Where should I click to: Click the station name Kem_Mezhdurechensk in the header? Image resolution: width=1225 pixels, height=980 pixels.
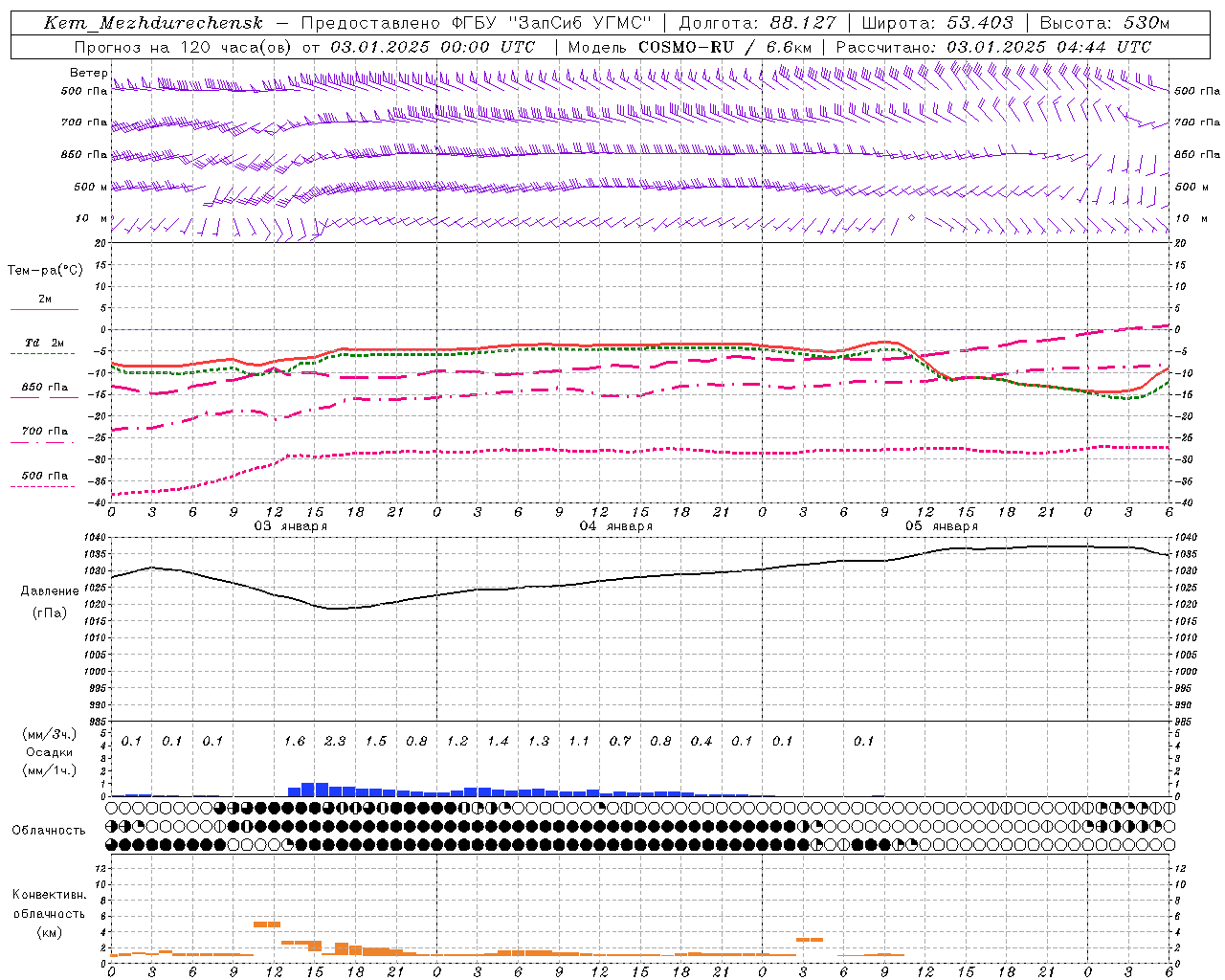(x=153, y=23)
